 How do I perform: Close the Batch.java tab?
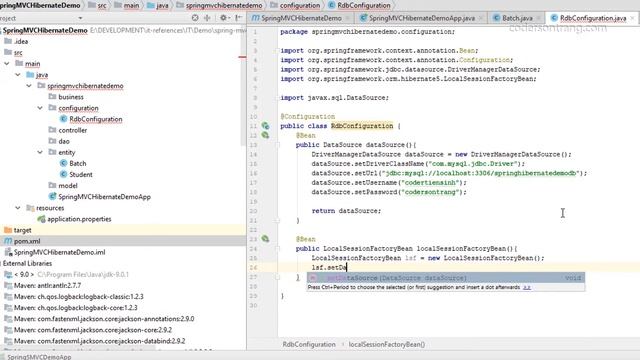[538, 18]
